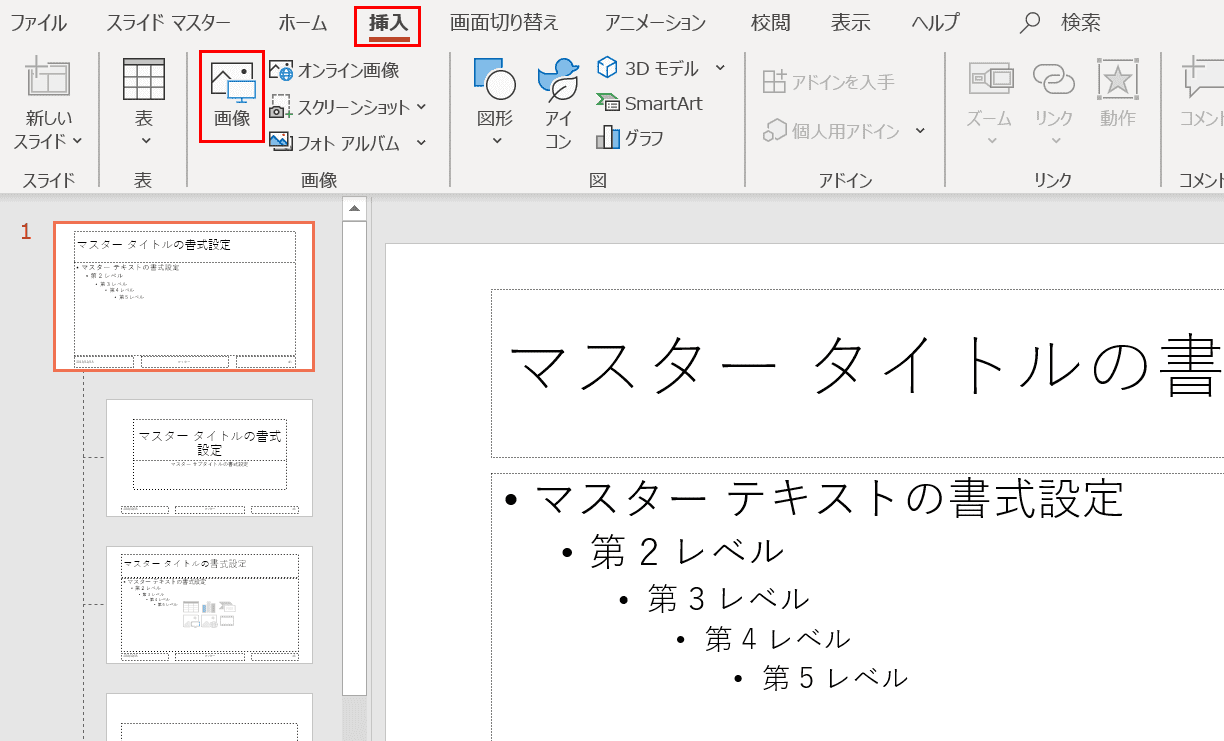Click the 第 3 レベル text line
Image resolution: width=1224 pixels, height=741 pixels.
pos(728,599)
